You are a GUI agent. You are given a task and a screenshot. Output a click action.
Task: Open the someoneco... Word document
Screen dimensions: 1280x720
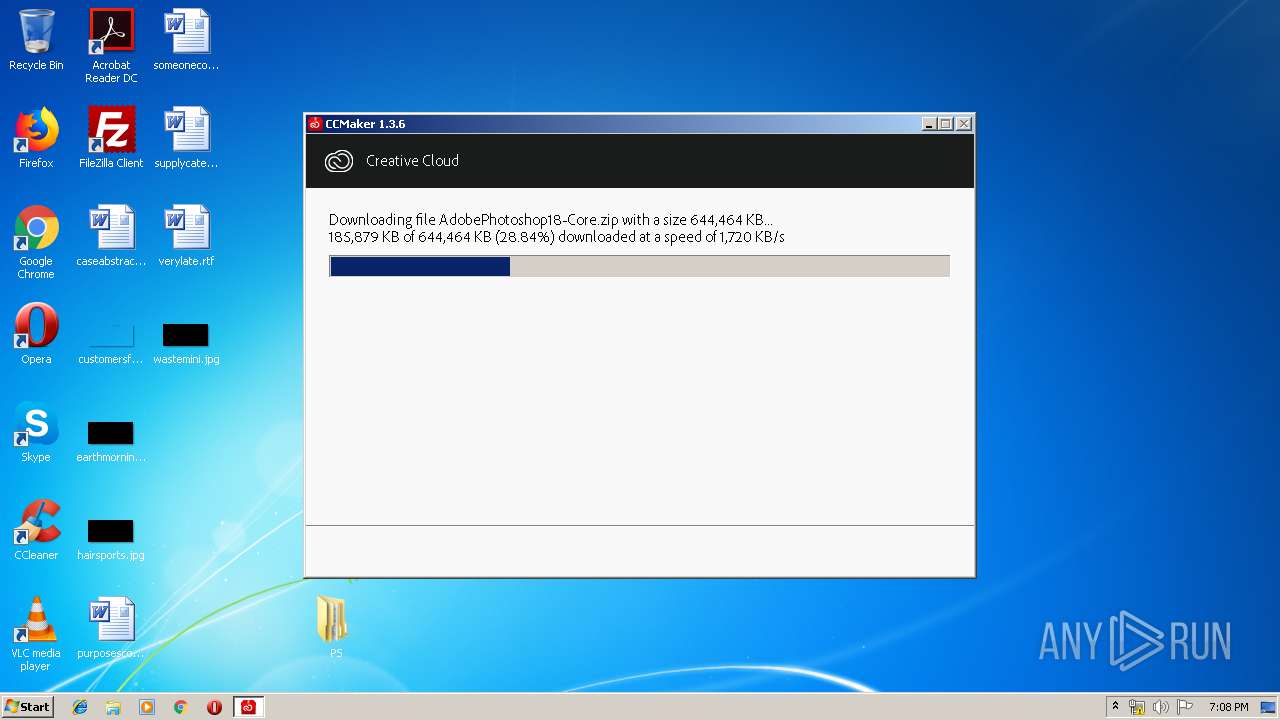tap(186, 40)
